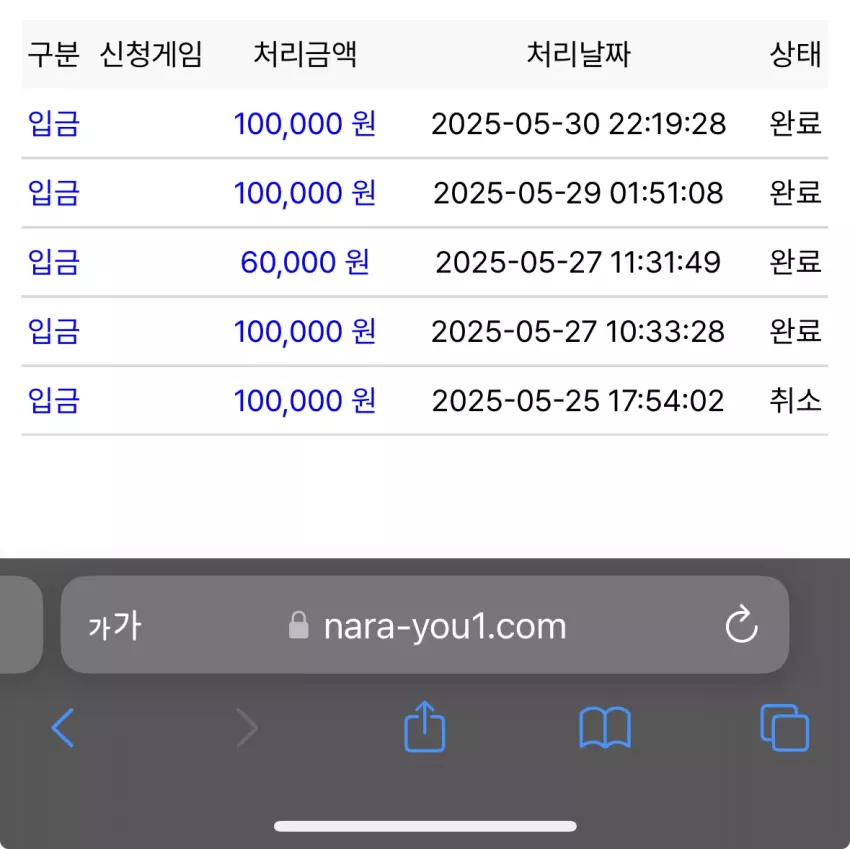Show open tabs overview icon

click(x=784, y=728)
